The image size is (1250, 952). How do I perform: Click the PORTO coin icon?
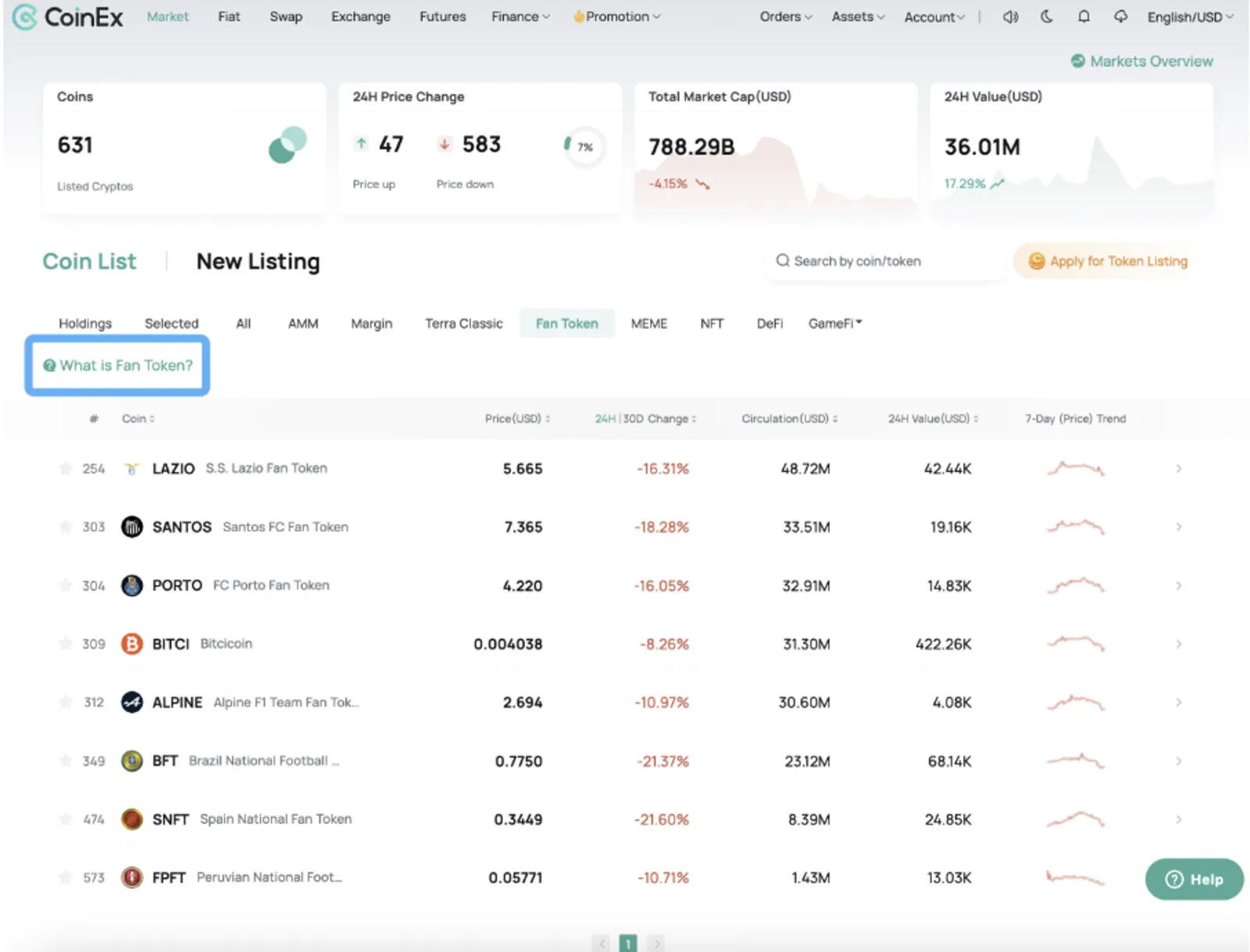(132, 586)
